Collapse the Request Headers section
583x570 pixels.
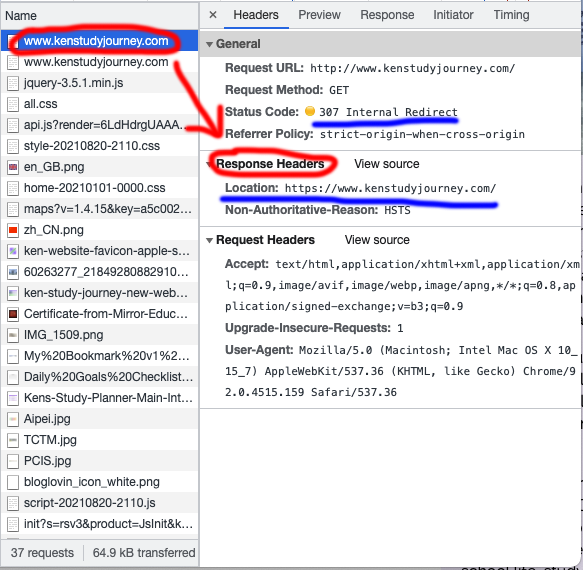coord(209,240)
